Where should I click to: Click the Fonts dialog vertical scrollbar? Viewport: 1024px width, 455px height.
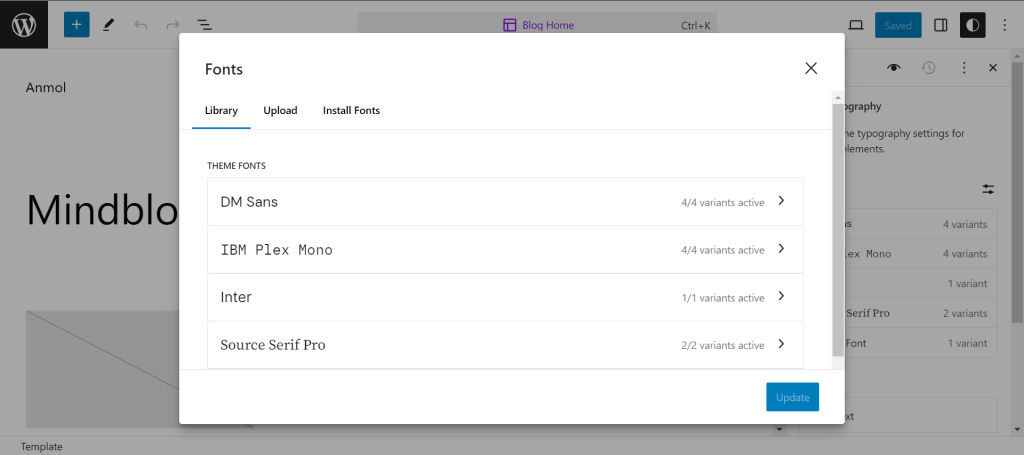pos(838,230)
